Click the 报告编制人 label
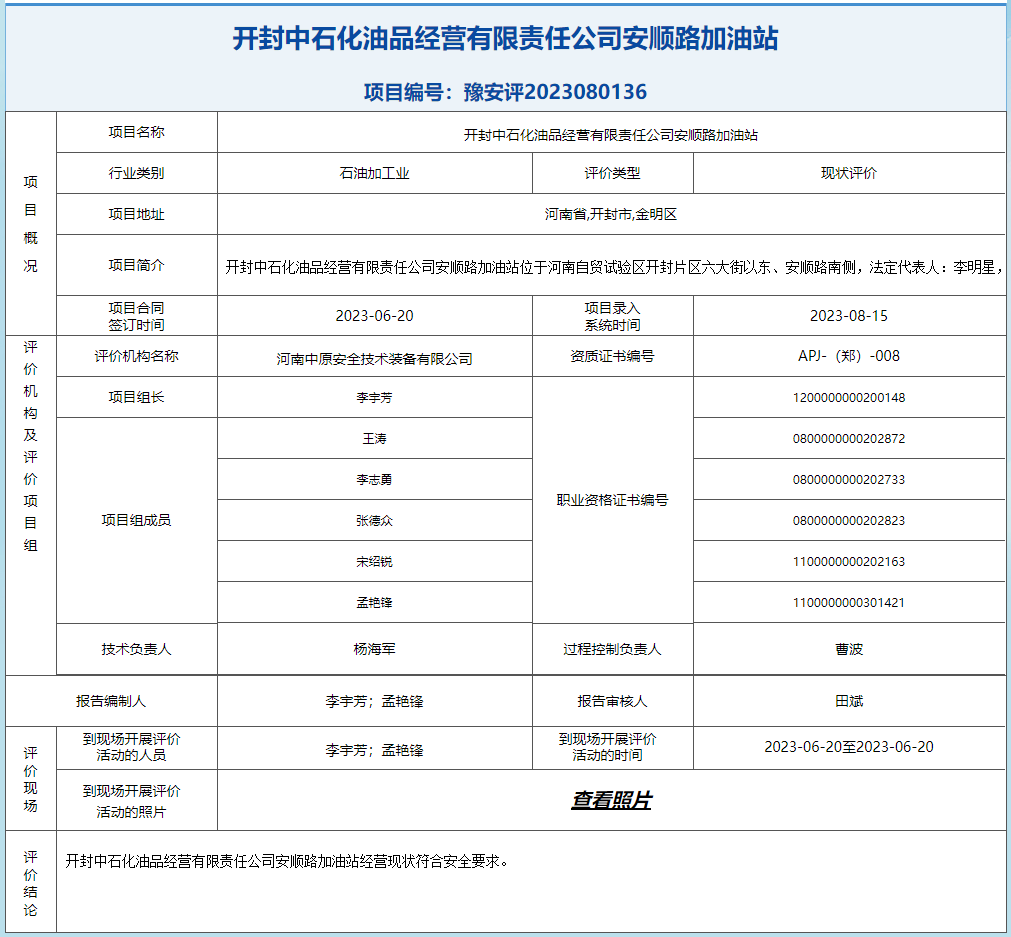 click(x=111, y=701)
